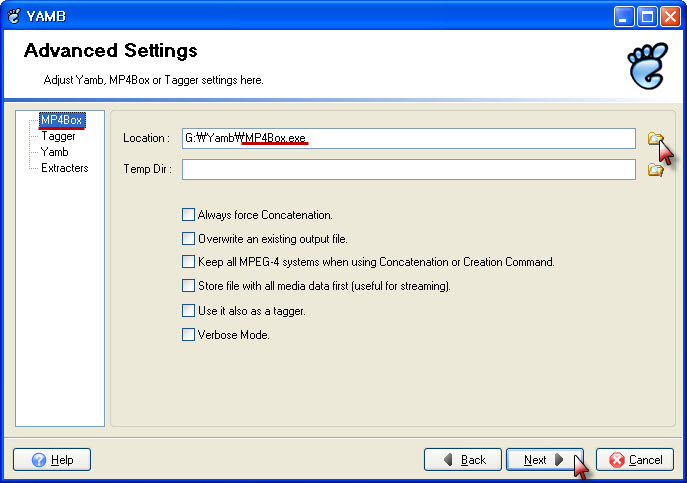The width and height of the screenshot is (687, 483).
Task: Check Store file with all media data first
Action: pyautogui.click(x=188, y=286)
